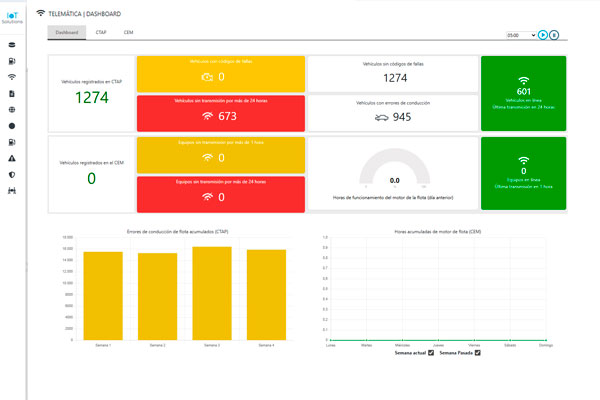The height and width of the screenshot is (400, 600).
Task: Uncheck the Semana actual checkbox
Action: [431, 353]
